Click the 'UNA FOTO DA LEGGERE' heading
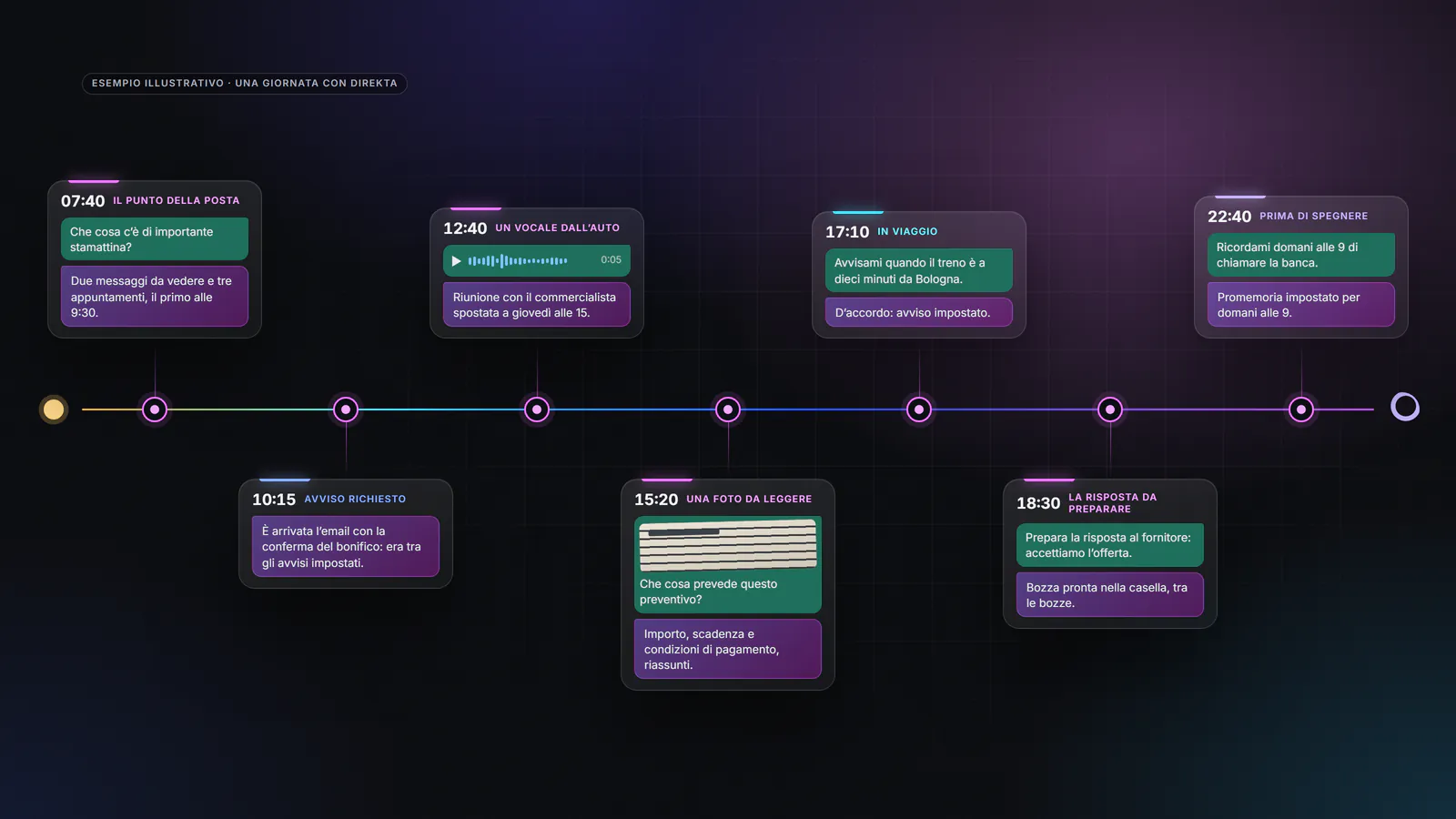 tap(749, 499)
